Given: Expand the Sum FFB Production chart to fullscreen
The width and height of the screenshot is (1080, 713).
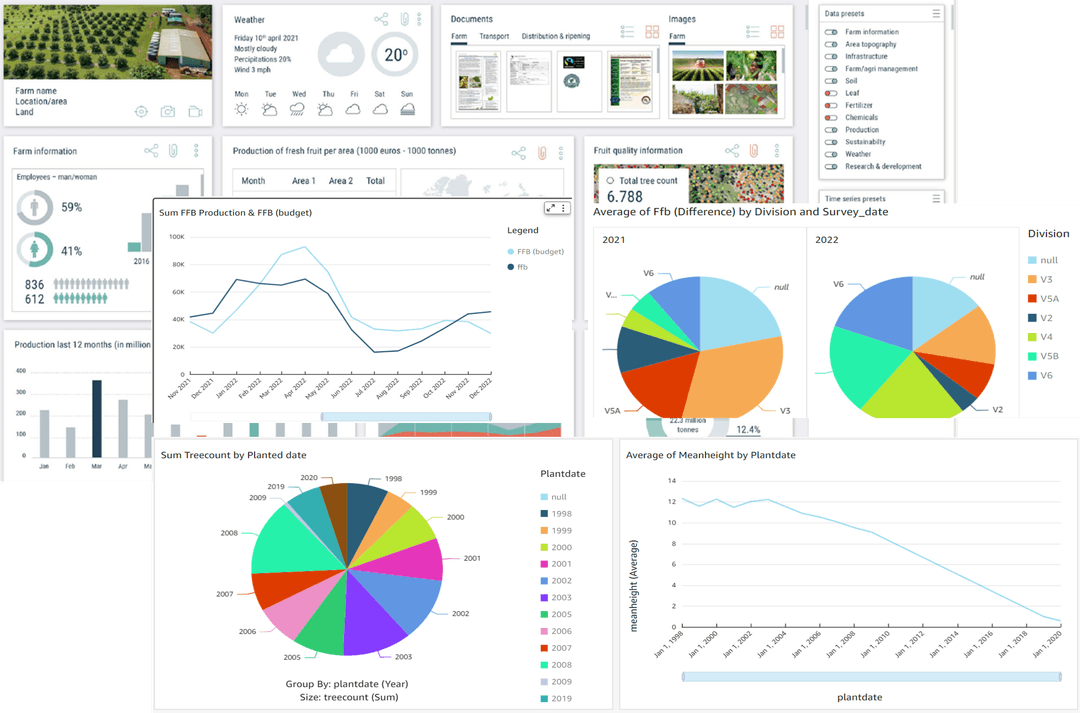Looking at the screenshot, I should (550, 208).
